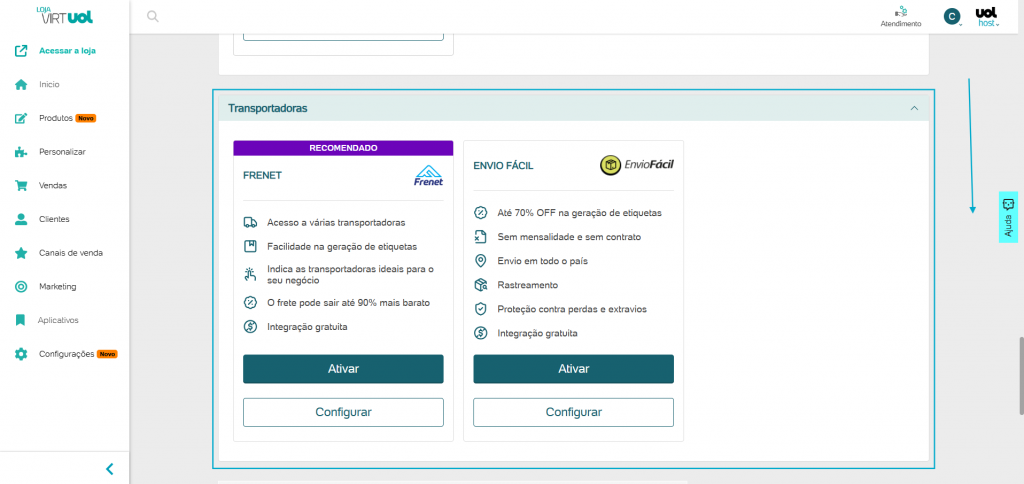This screenshot has height=484, width=1024.
Task: Click the Marketing target icon
Action: pos(21,287)
